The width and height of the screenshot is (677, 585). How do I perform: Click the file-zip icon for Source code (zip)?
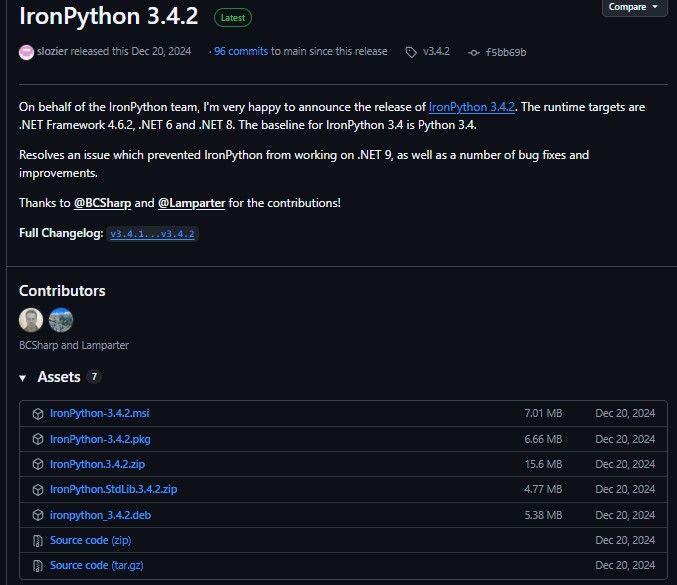[x=38, y=541]
